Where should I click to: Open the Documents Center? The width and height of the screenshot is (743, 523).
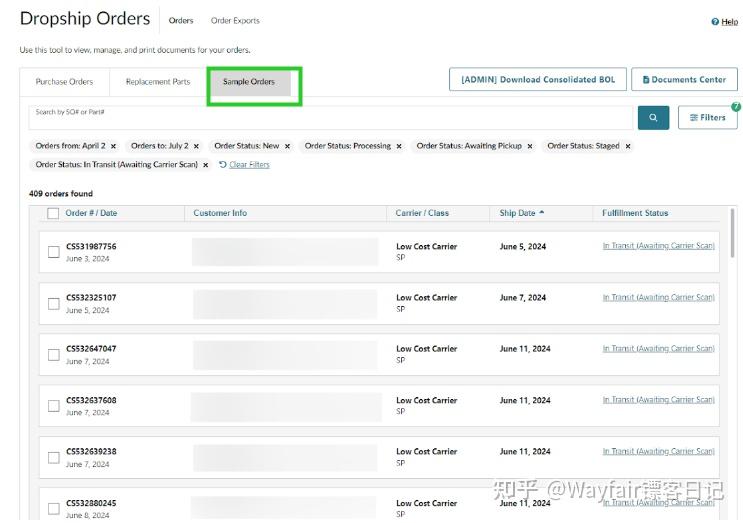[684, 80]
